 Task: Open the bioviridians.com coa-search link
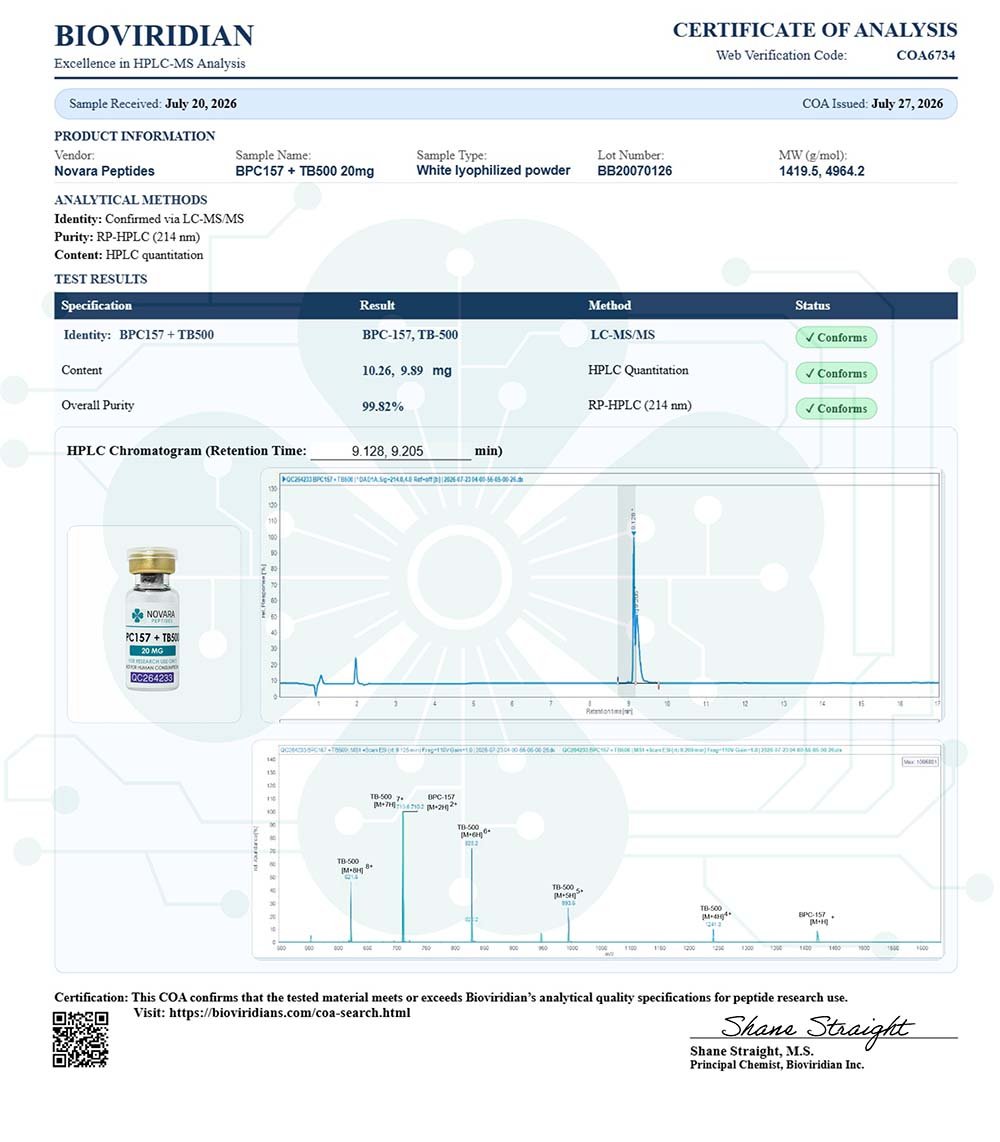[x=290, y=1013]
